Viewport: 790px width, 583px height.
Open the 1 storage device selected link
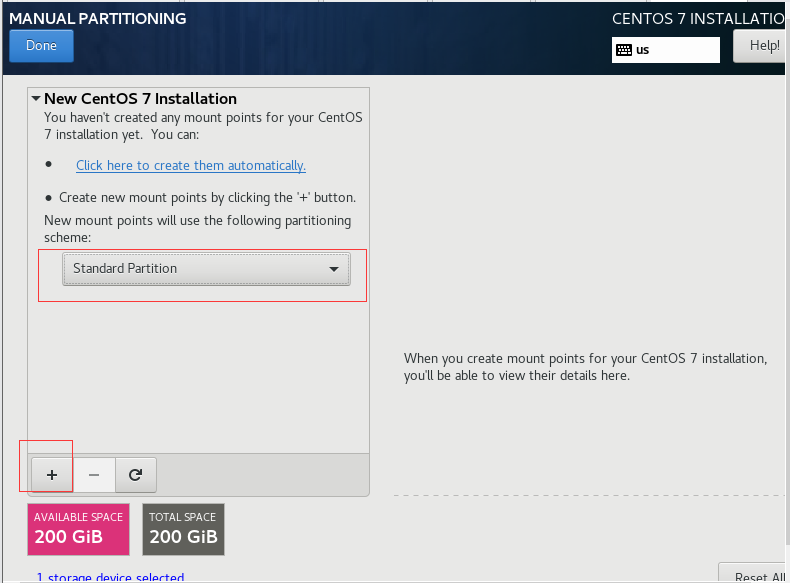[110, 577]
